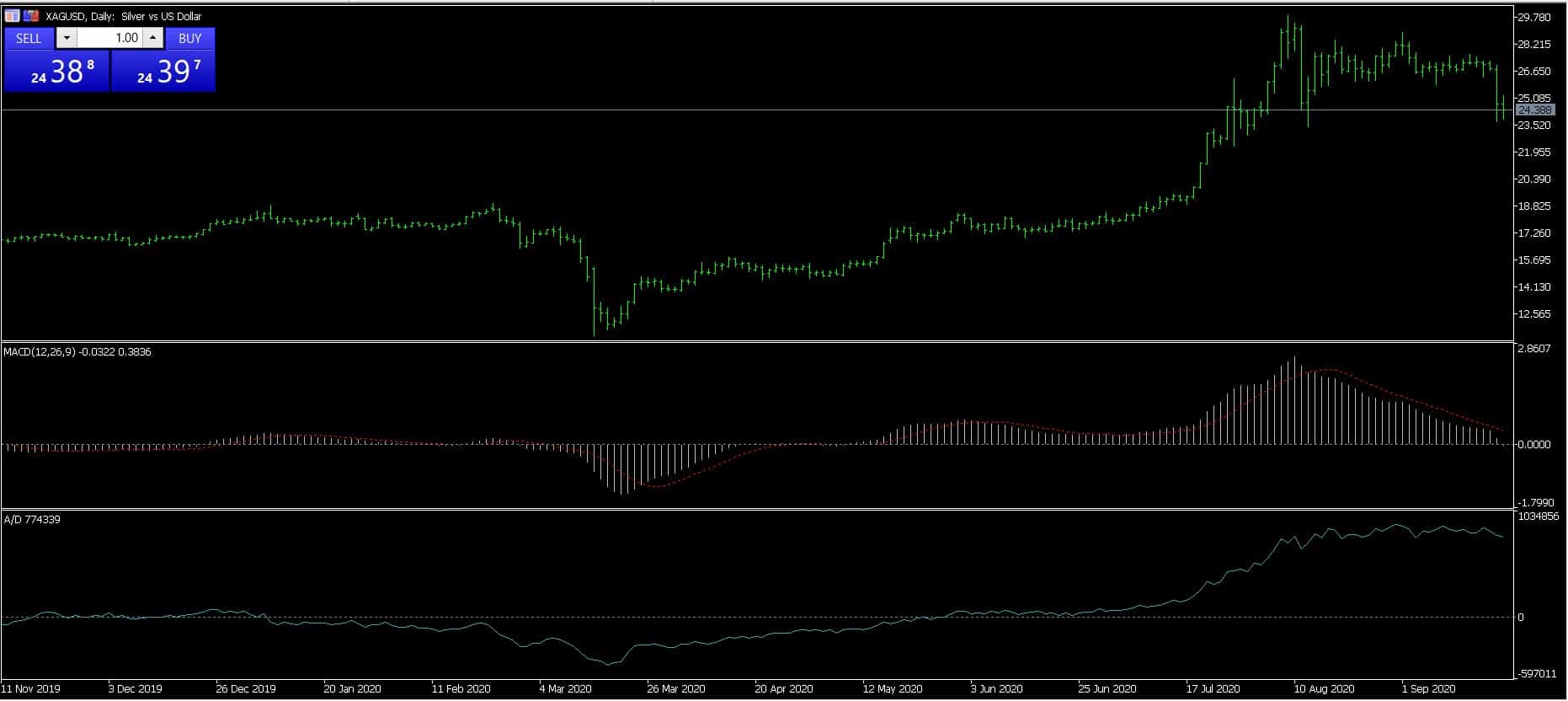This screenshot has width=1568, height=701.
Task: Click the 1034856 A/D scale value
Action: [x=1539, y=516]
